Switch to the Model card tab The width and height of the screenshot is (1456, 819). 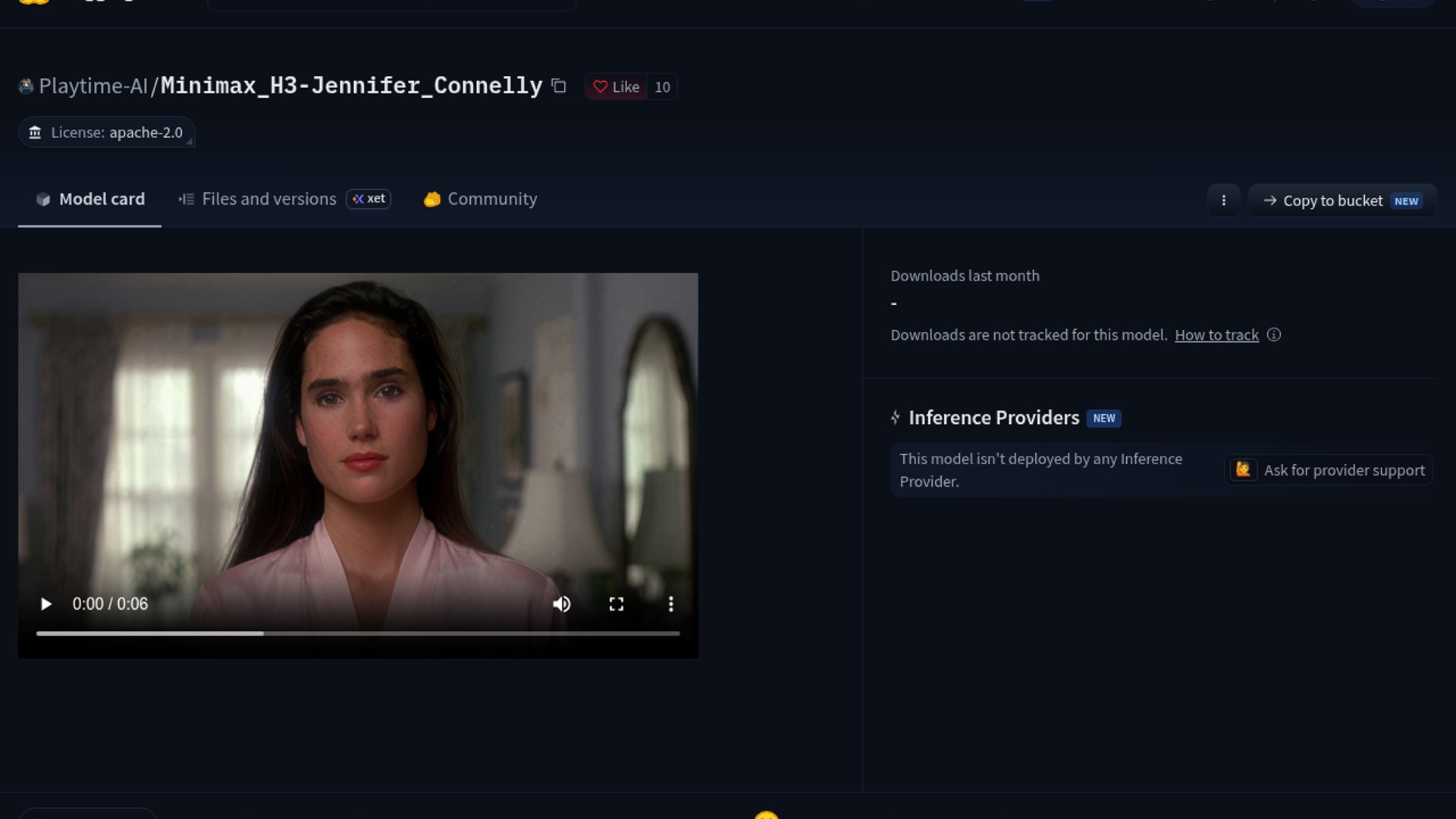(x=90, y=199)
